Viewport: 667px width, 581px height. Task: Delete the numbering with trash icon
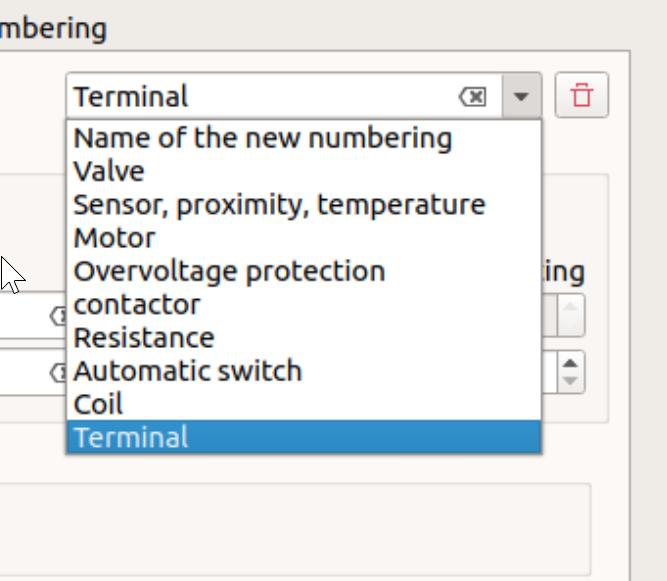click(581, 96)
